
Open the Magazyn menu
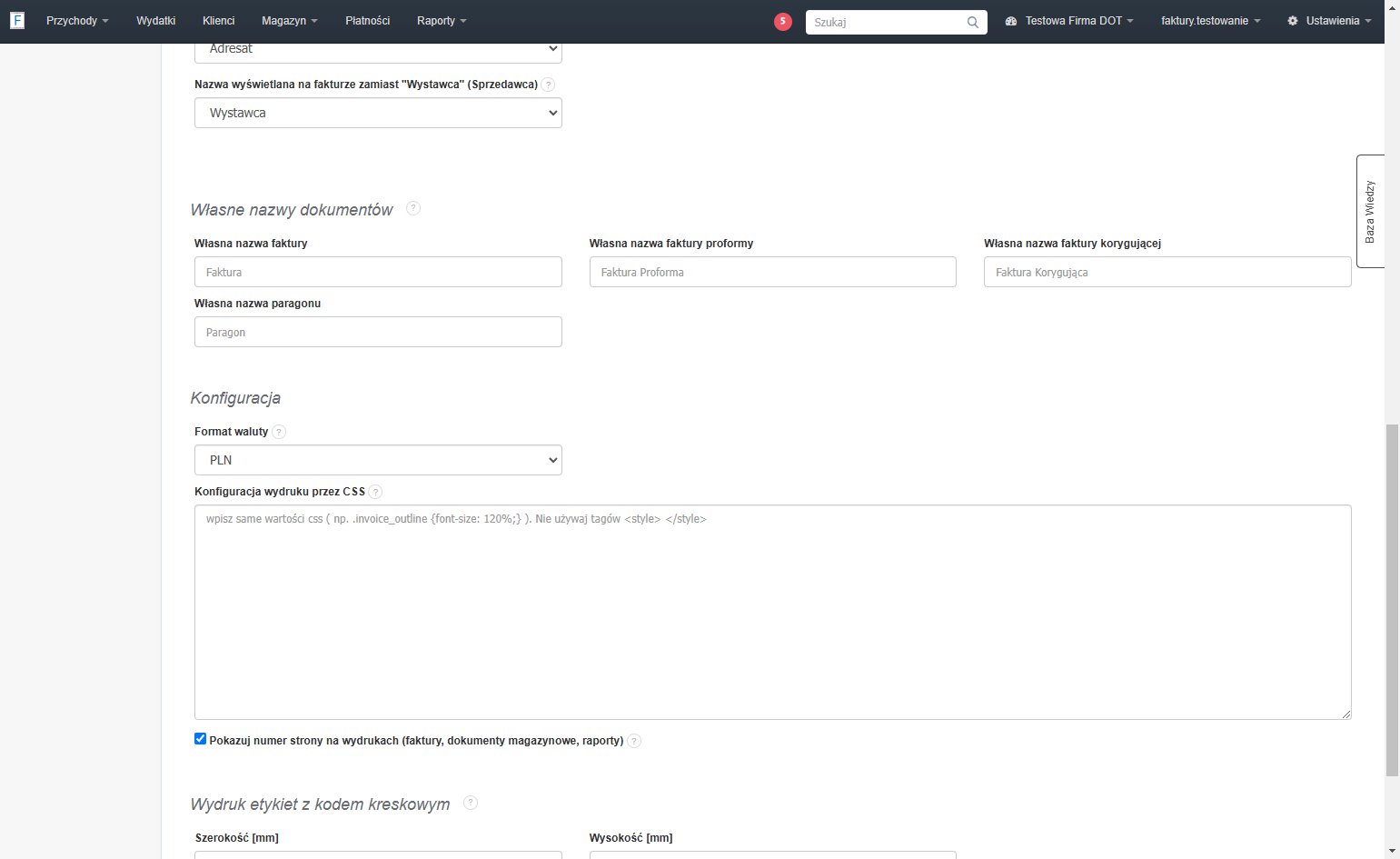(x=290, y=21)
